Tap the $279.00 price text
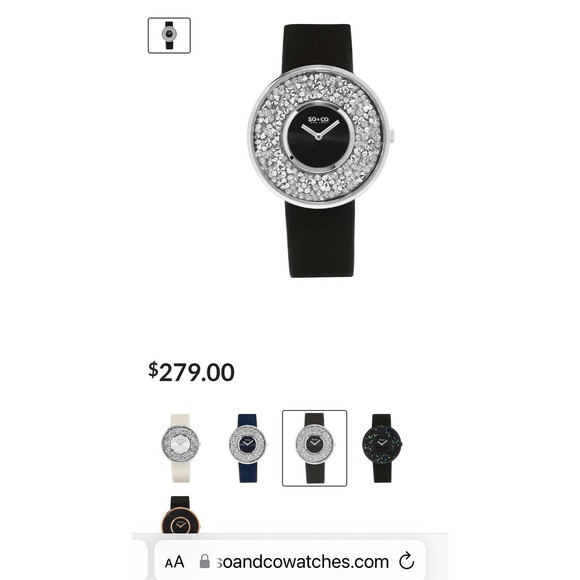Viewport: 580px width, 580px height. click(x=191, y=372)
